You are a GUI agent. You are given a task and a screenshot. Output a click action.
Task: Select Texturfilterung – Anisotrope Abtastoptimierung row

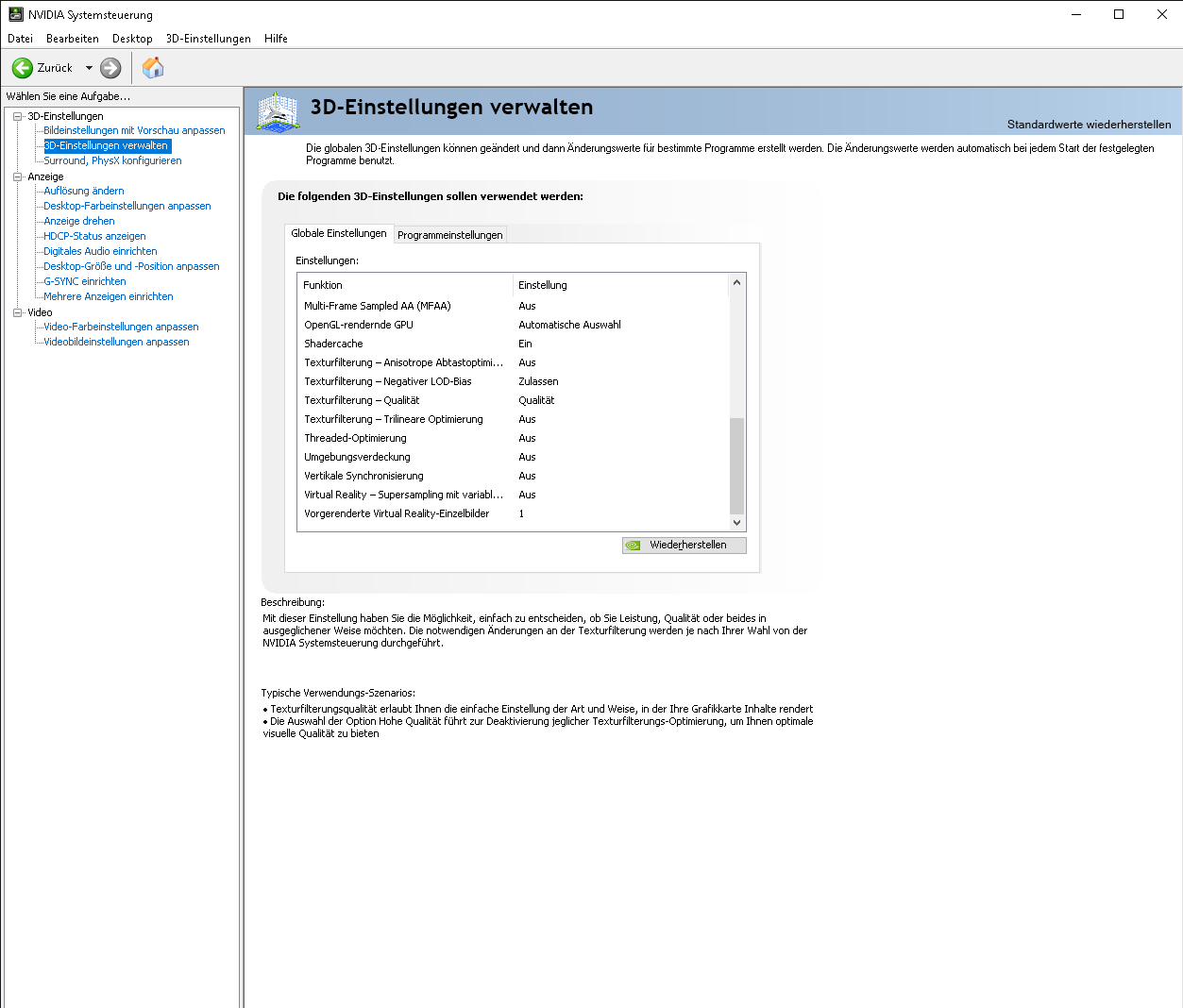[514, 362]
